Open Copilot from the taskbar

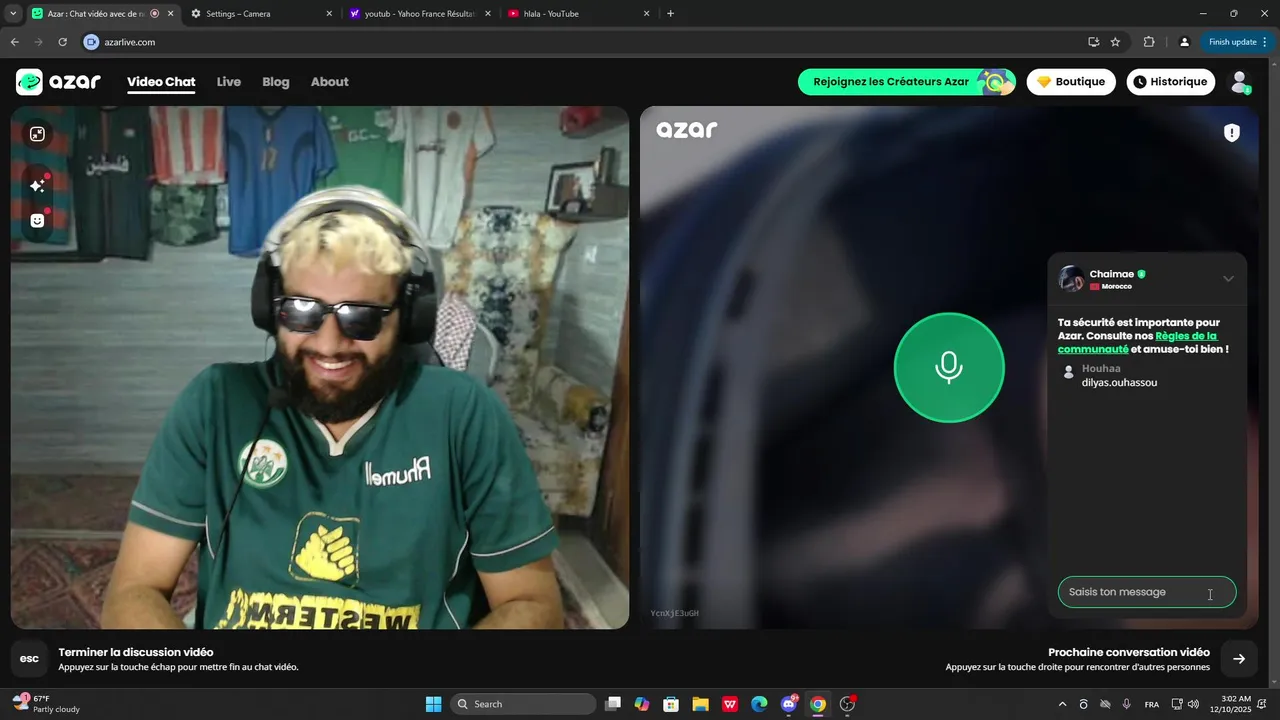(642, 704)
